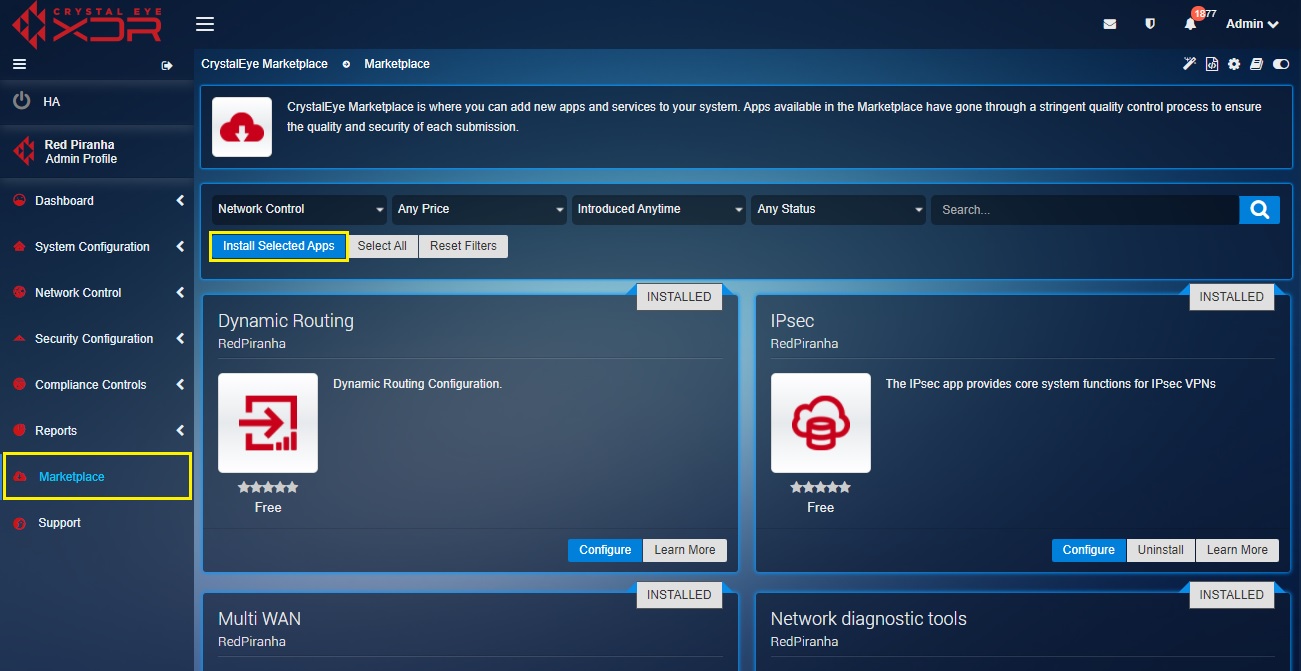Click CrystalEye Marketplace breadcrumb
The image size is (1301, 671).
pos(264,64)
